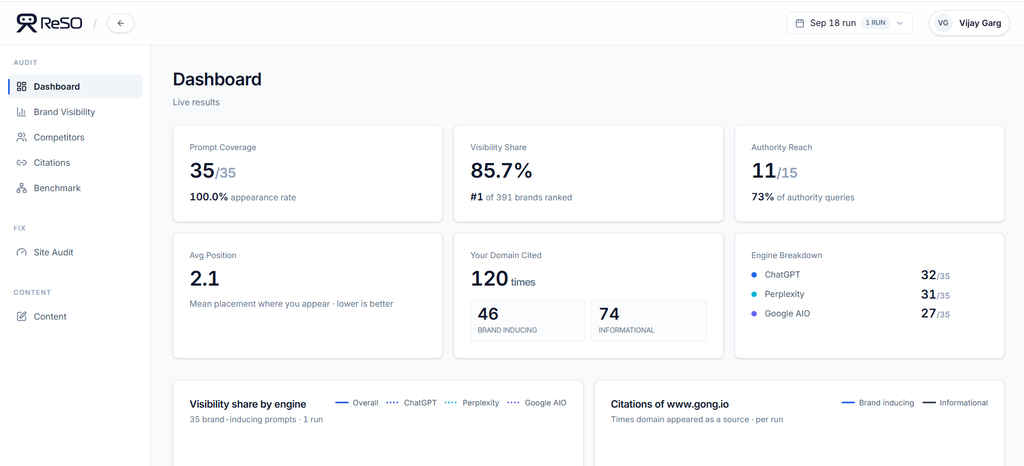This screenshot has height=466, width=1024.
Task: Click the Brand Visibility bar chart icon
Action: click(x=22, y=112)
